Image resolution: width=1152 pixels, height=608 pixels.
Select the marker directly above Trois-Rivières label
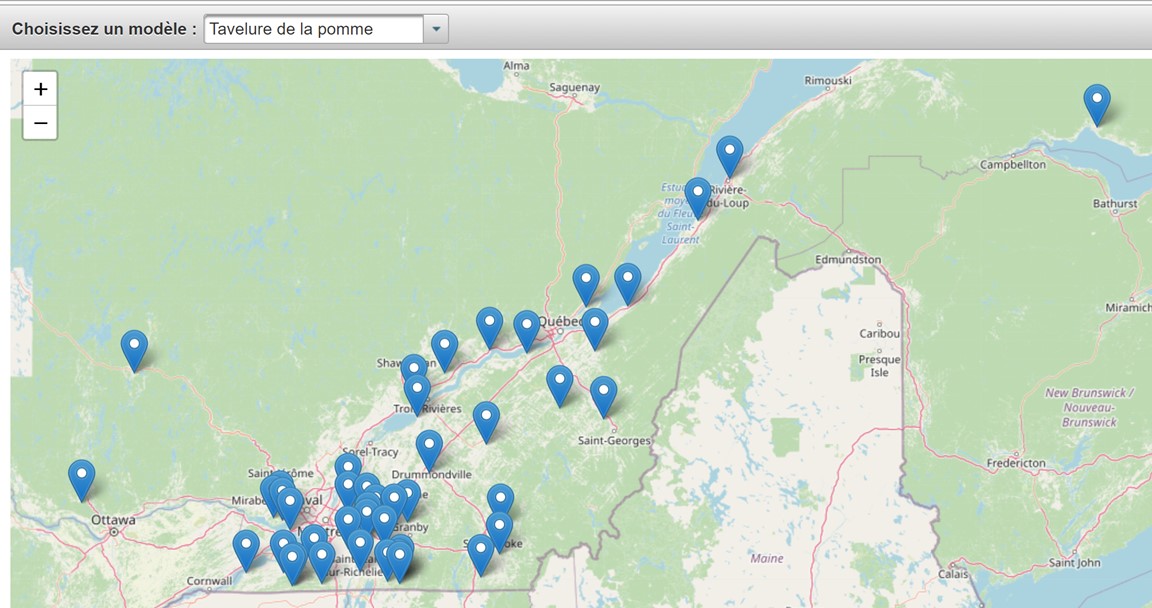[x=417, y=392]
